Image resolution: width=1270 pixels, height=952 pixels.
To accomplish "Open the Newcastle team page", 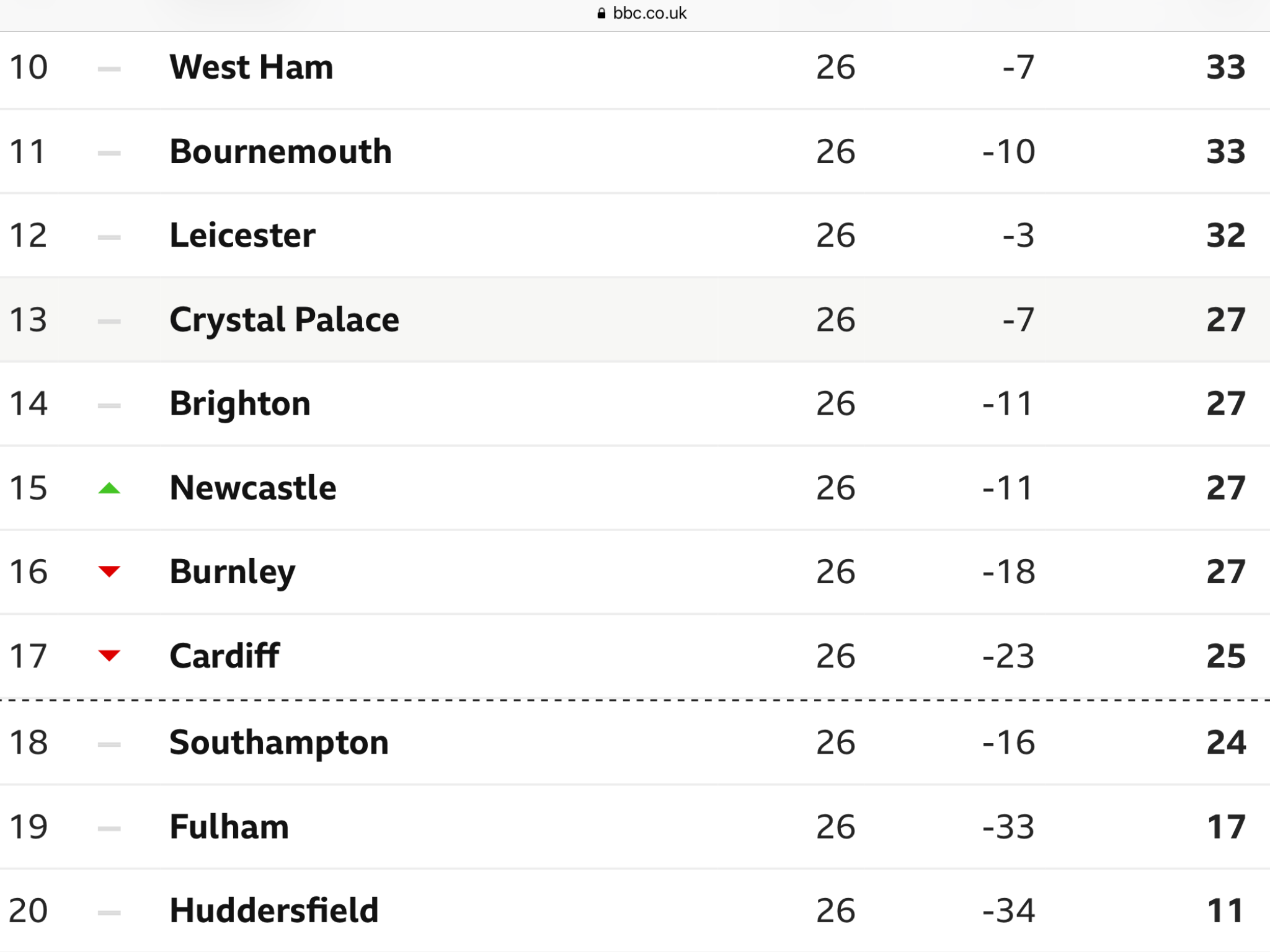I will pos(253,488).
